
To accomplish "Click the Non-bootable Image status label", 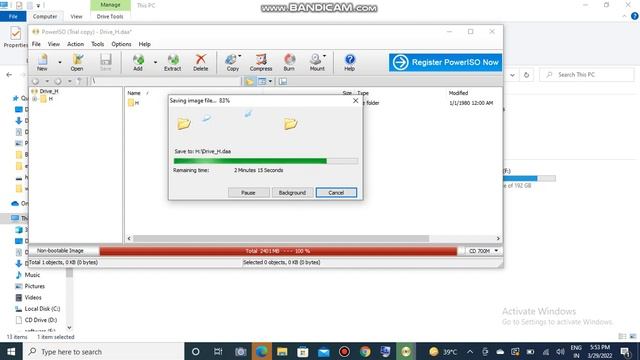I will (60, 251).
